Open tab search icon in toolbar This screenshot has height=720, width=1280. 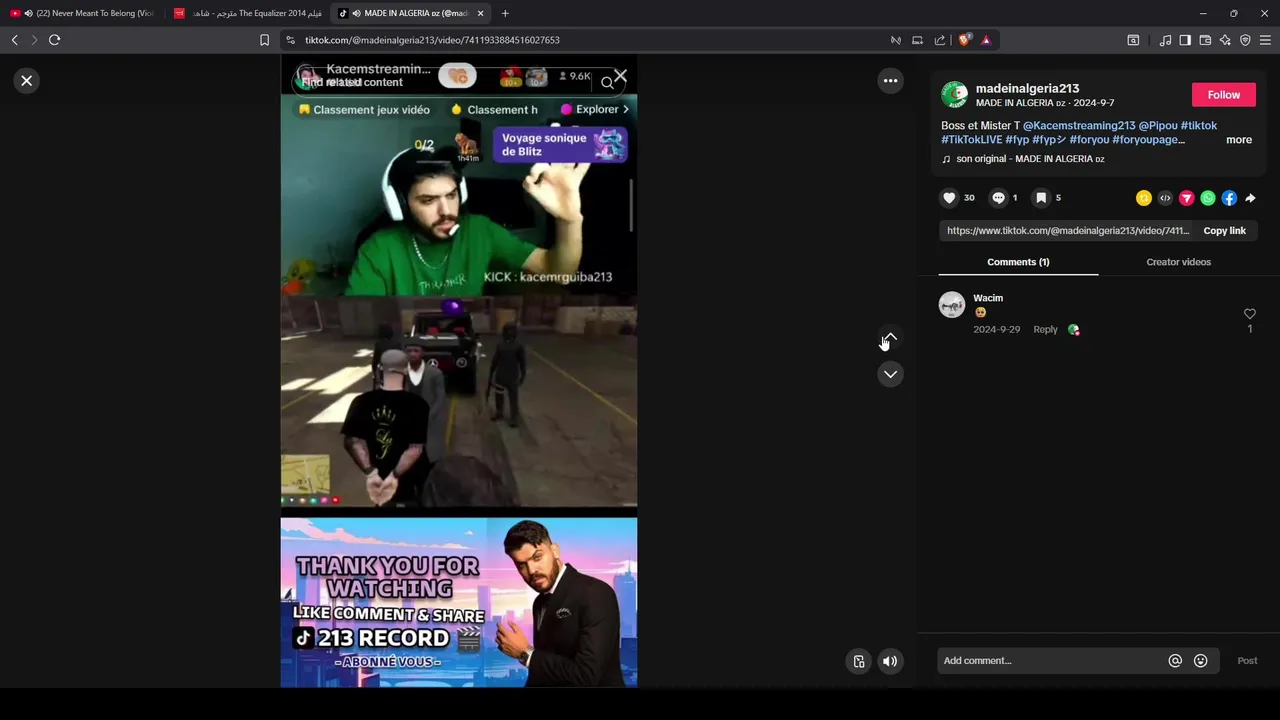point(1133,40)
